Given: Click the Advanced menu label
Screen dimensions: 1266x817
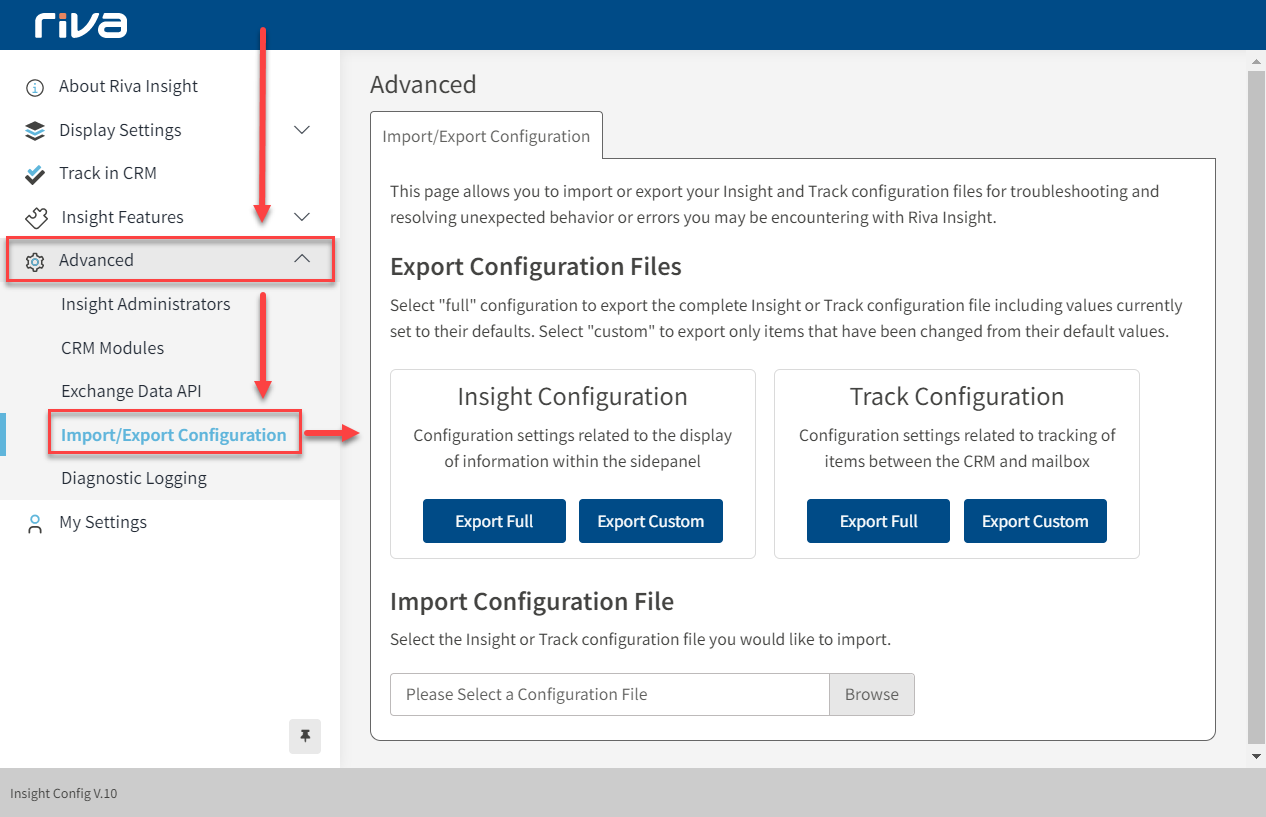Looking at the screenshot, I should point(96,260).
